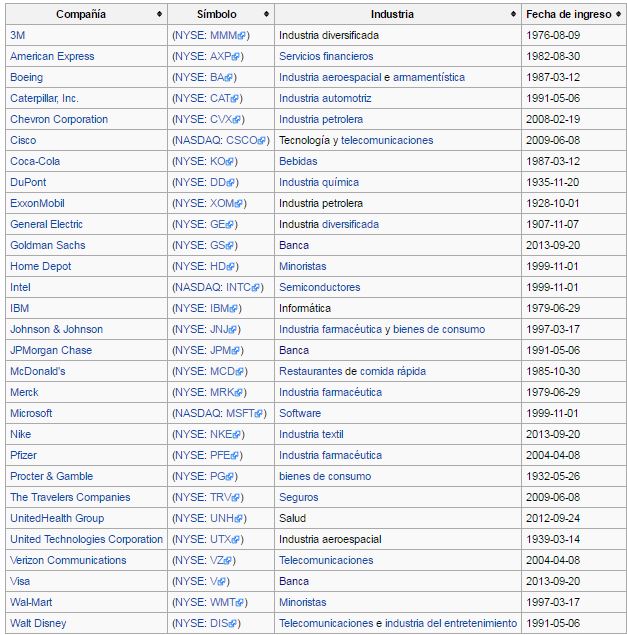The image size is (627, 635).
Task: Open the Goldman Sachs link
Action: tap(48, 245)
